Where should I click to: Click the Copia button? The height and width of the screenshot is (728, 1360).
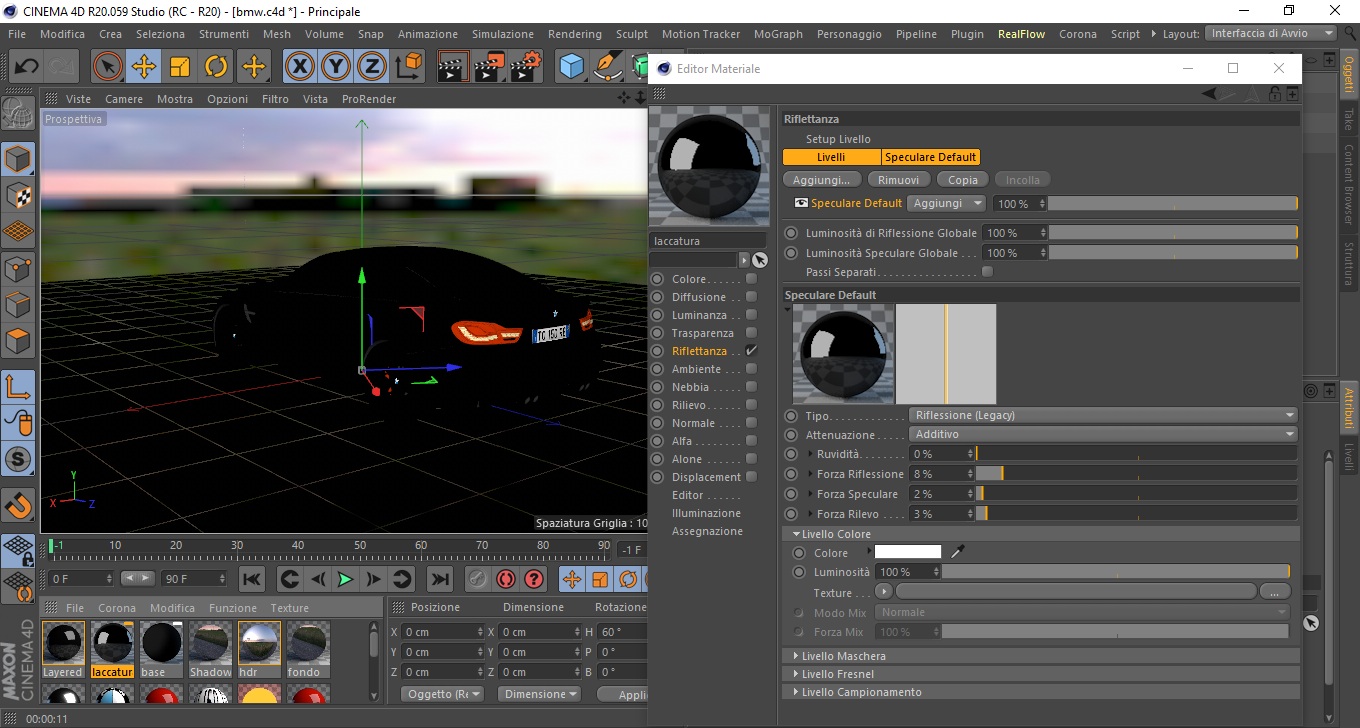[x=963, y=180]
